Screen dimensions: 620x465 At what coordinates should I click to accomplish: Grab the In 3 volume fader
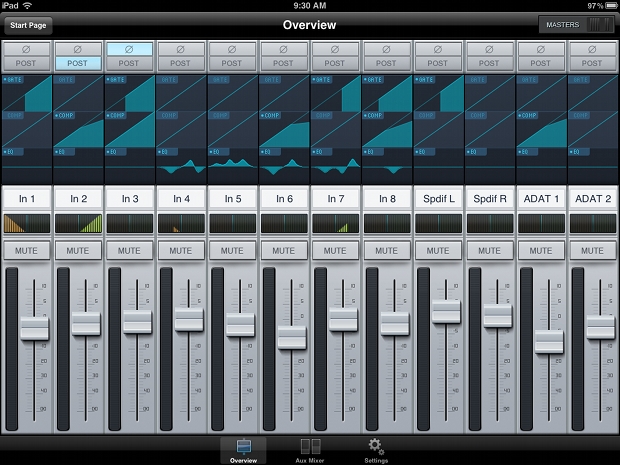point(137,321)
